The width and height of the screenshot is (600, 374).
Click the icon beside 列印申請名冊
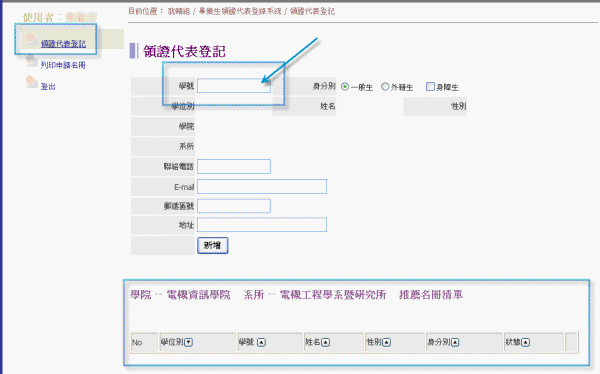tap(32, 61)
